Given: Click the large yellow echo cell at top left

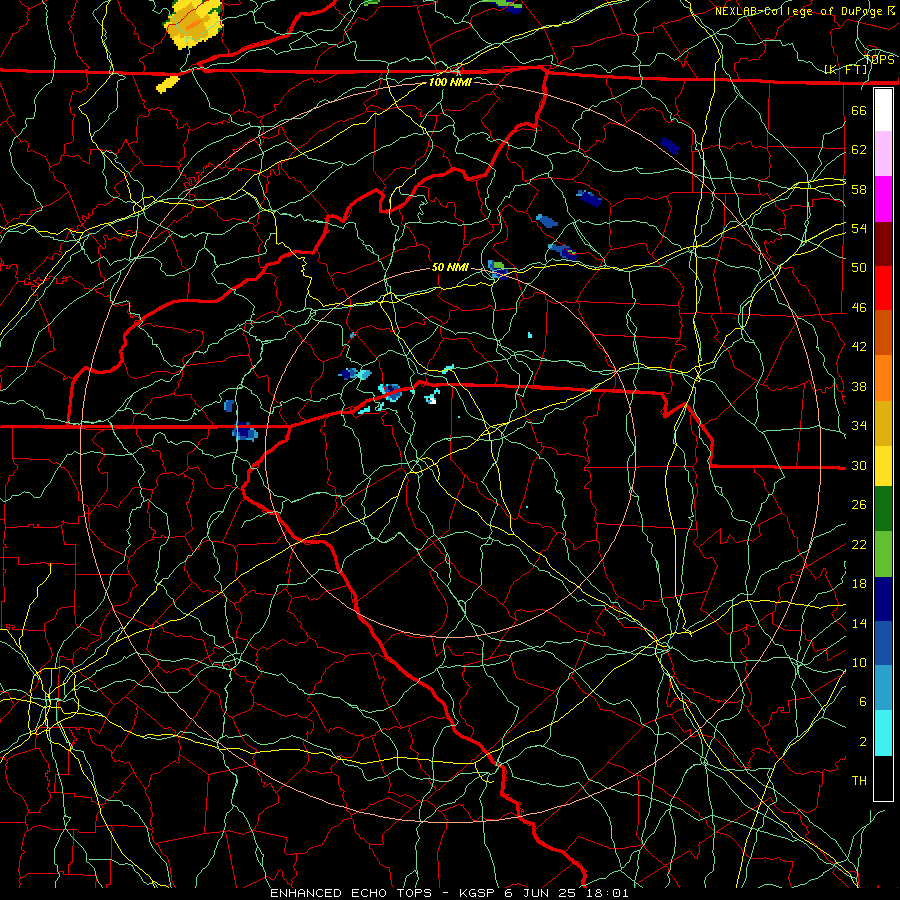Looking at the screenshot, I should coord(195,24).
